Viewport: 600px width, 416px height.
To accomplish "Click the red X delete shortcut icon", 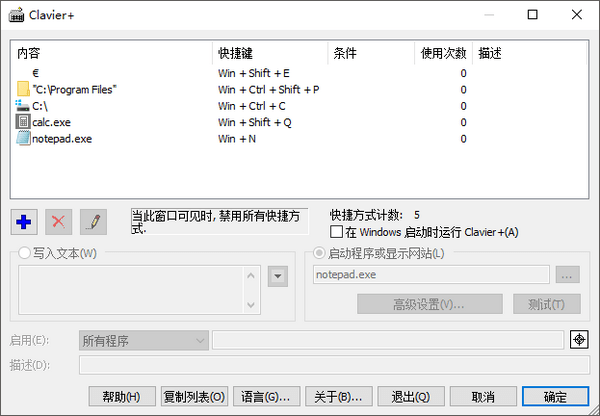I will coord(59,220).
